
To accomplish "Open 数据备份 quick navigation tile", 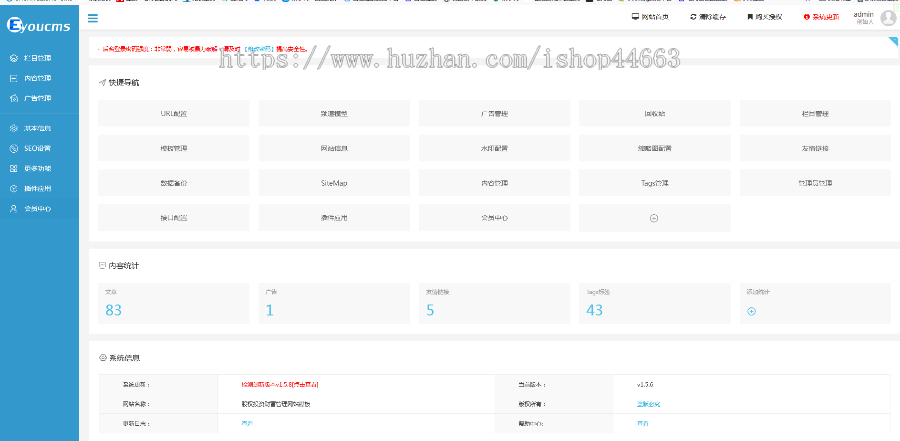I will (174, 183).
